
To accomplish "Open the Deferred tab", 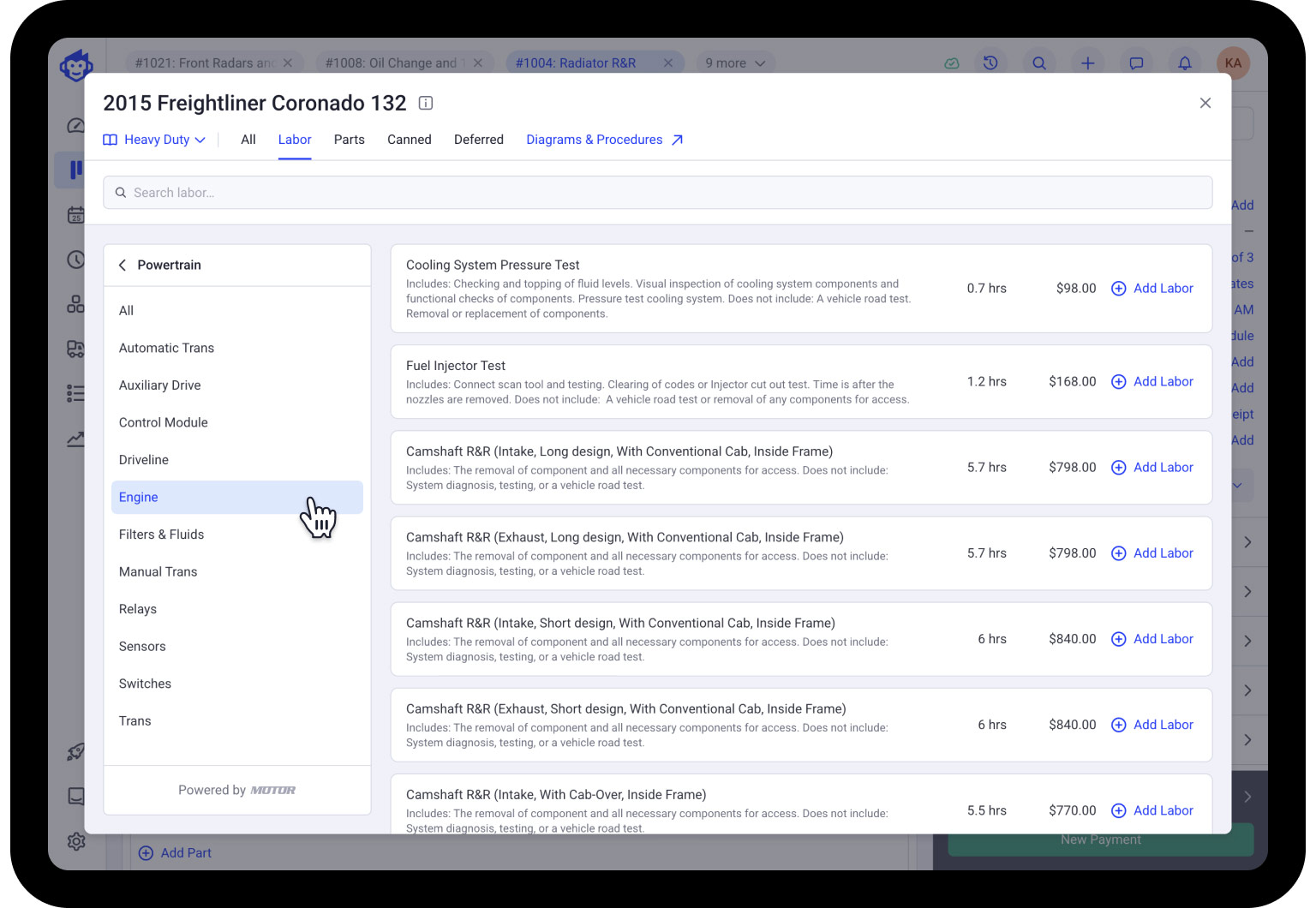I will (x=479, y=140).
